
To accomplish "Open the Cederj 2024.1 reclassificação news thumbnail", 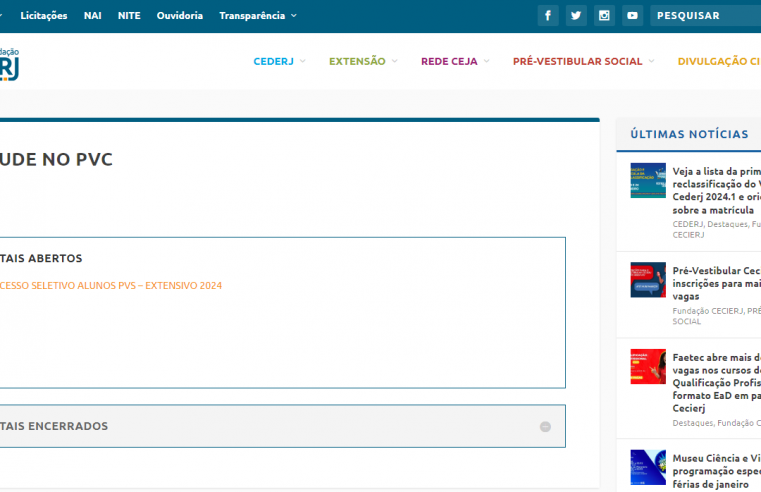I will tap(648, 180).
